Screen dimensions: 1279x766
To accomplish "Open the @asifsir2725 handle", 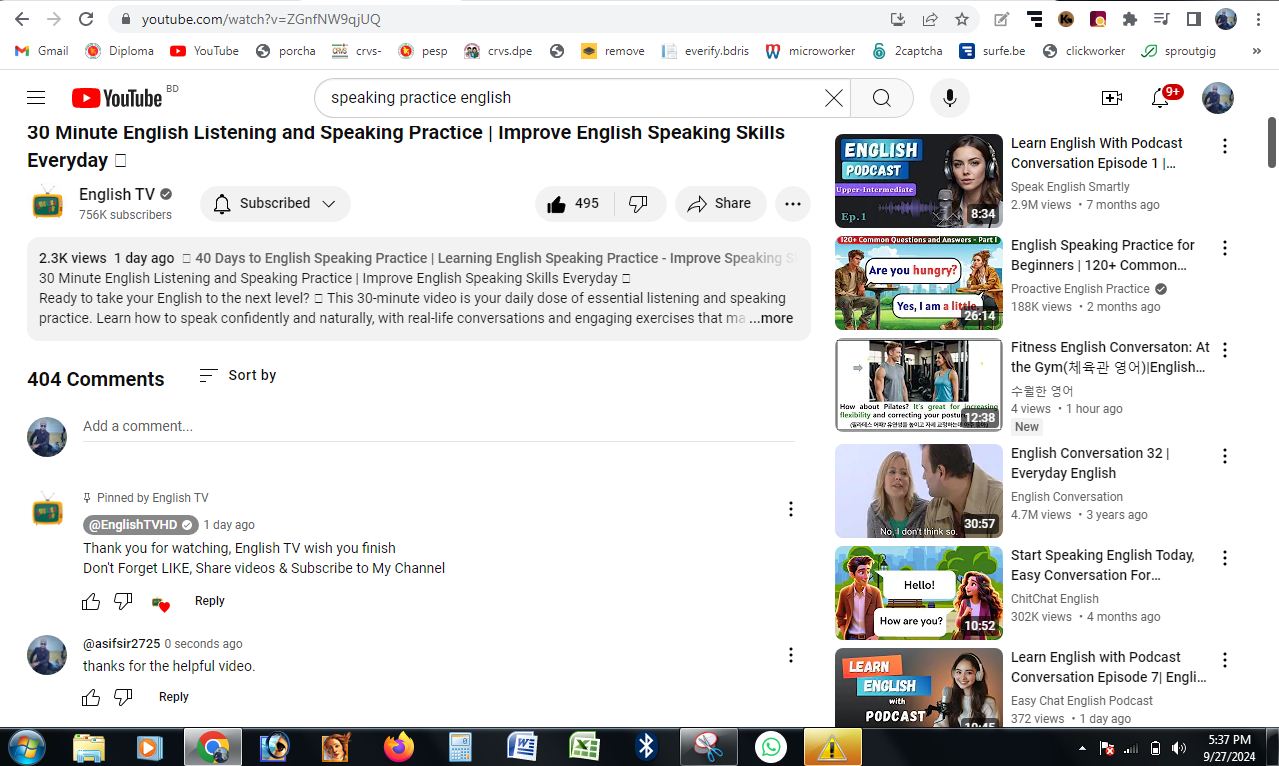I will click(x=121, y=644).
